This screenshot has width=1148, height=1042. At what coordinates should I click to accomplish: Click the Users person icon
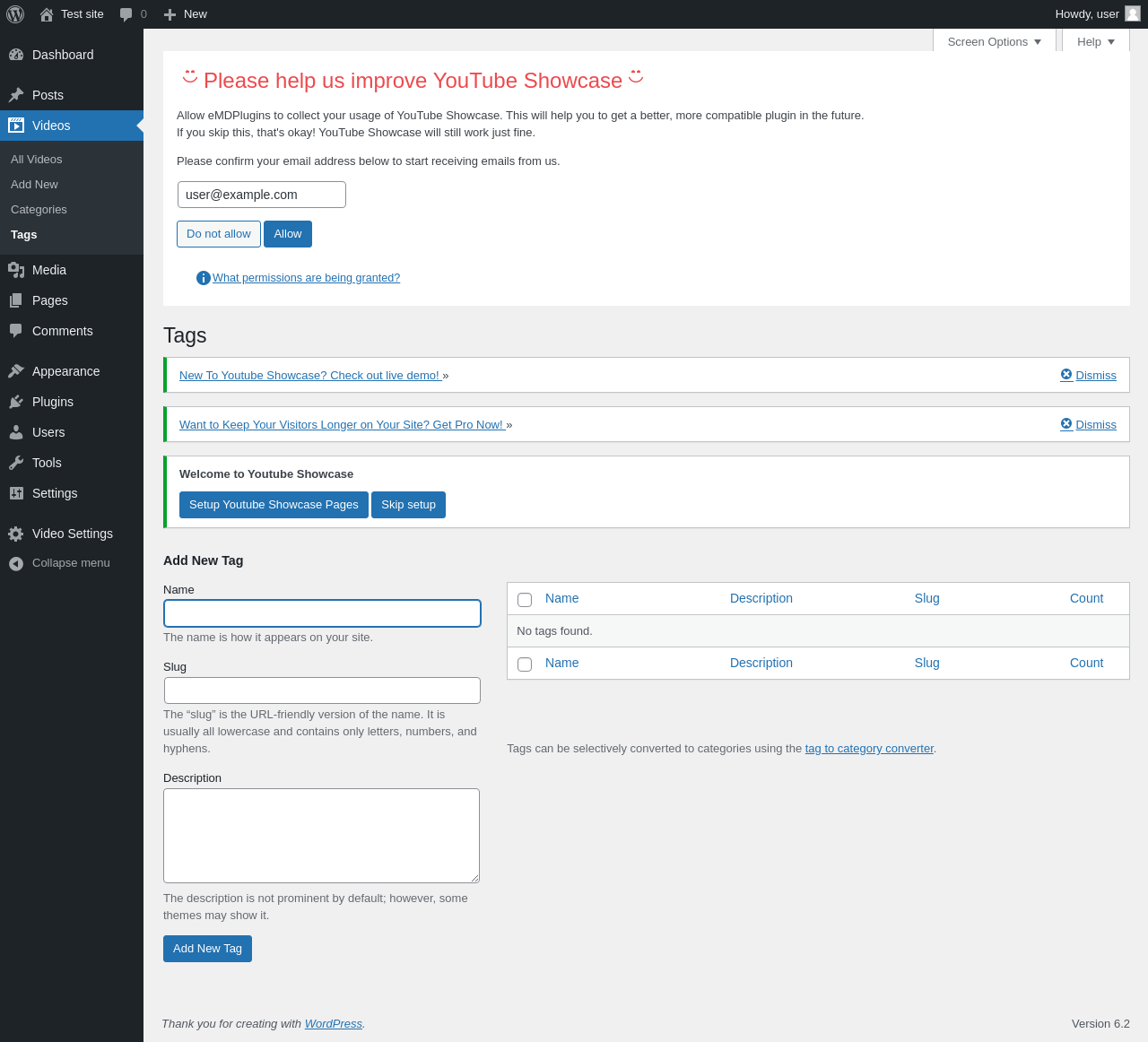(x=16, y=432)
